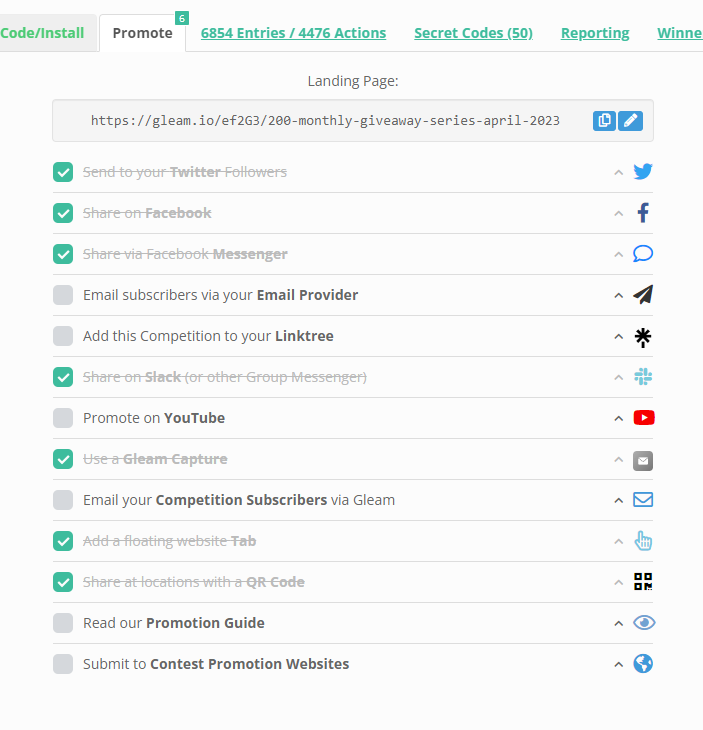Expand the Gleam Capture row chevron
This screenshot has height=730, width=703.
[x=618, y=460]
